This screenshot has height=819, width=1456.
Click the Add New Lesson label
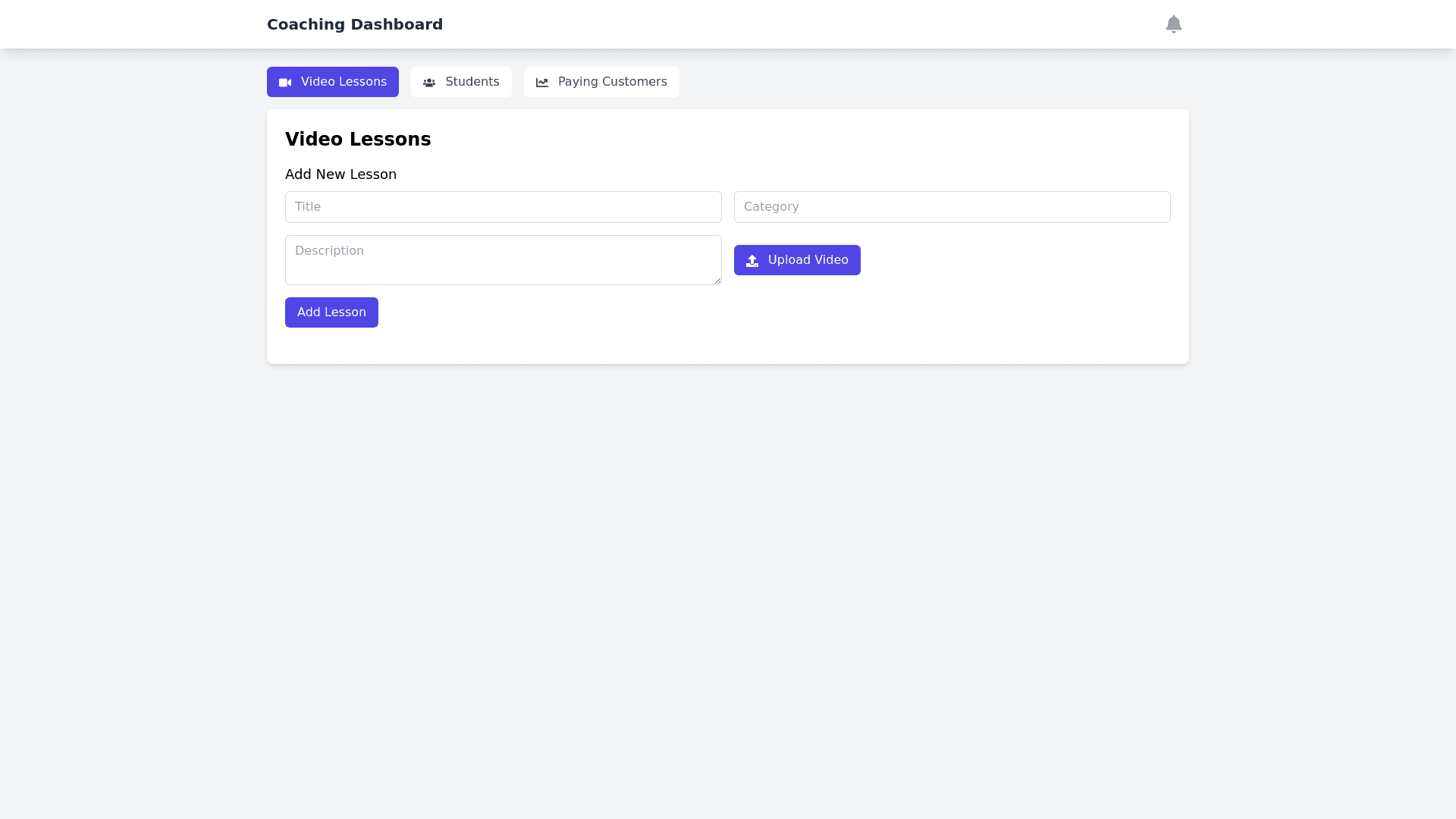coord(340,174)
